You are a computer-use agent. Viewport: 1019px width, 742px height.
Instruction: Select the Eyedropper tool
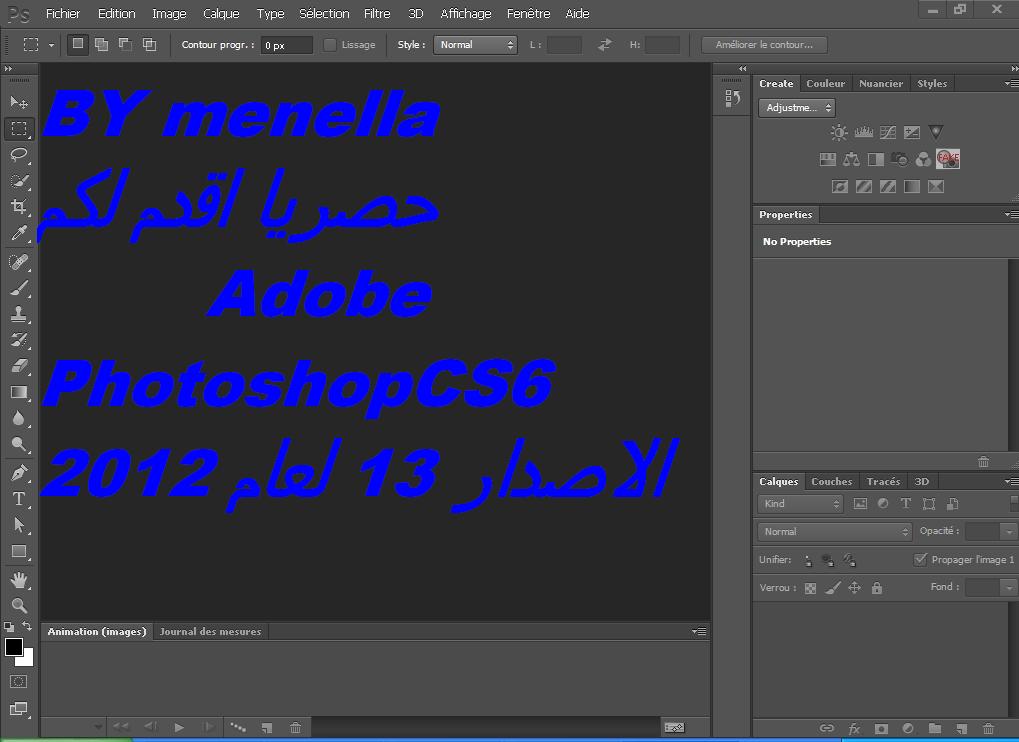(x=19, y=233)
